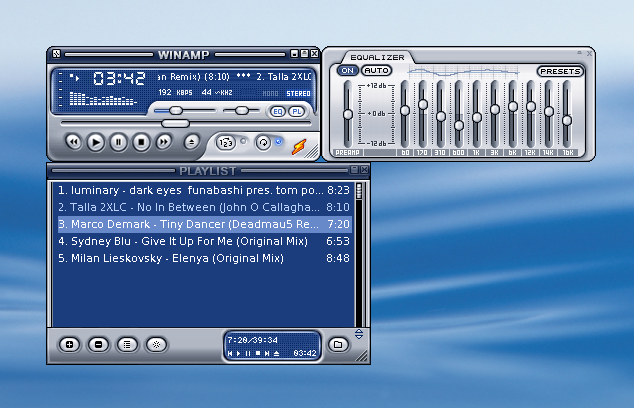Open the Winamp main menu icon in title bar

pyautogui.click(x=56, y=53)
